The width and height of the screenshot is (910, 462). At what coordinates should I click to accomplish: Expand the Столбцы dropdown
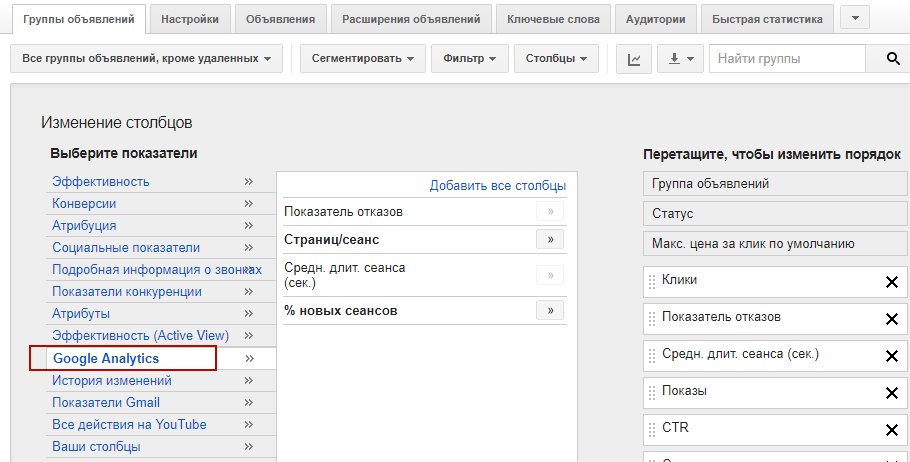tap(556, 59)
